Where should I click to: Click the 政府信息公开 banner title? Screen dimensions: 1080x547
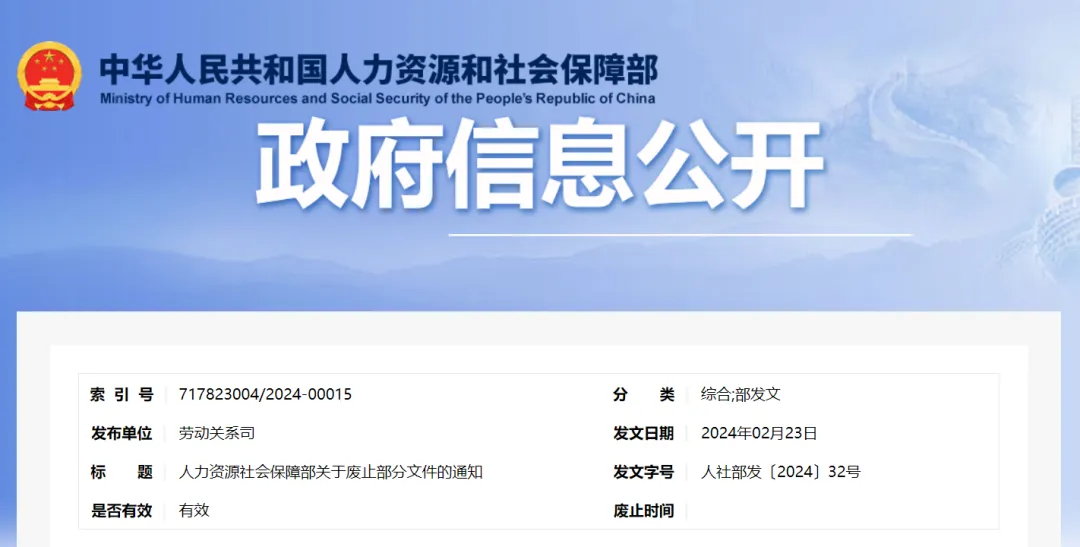tap(540, 165)
